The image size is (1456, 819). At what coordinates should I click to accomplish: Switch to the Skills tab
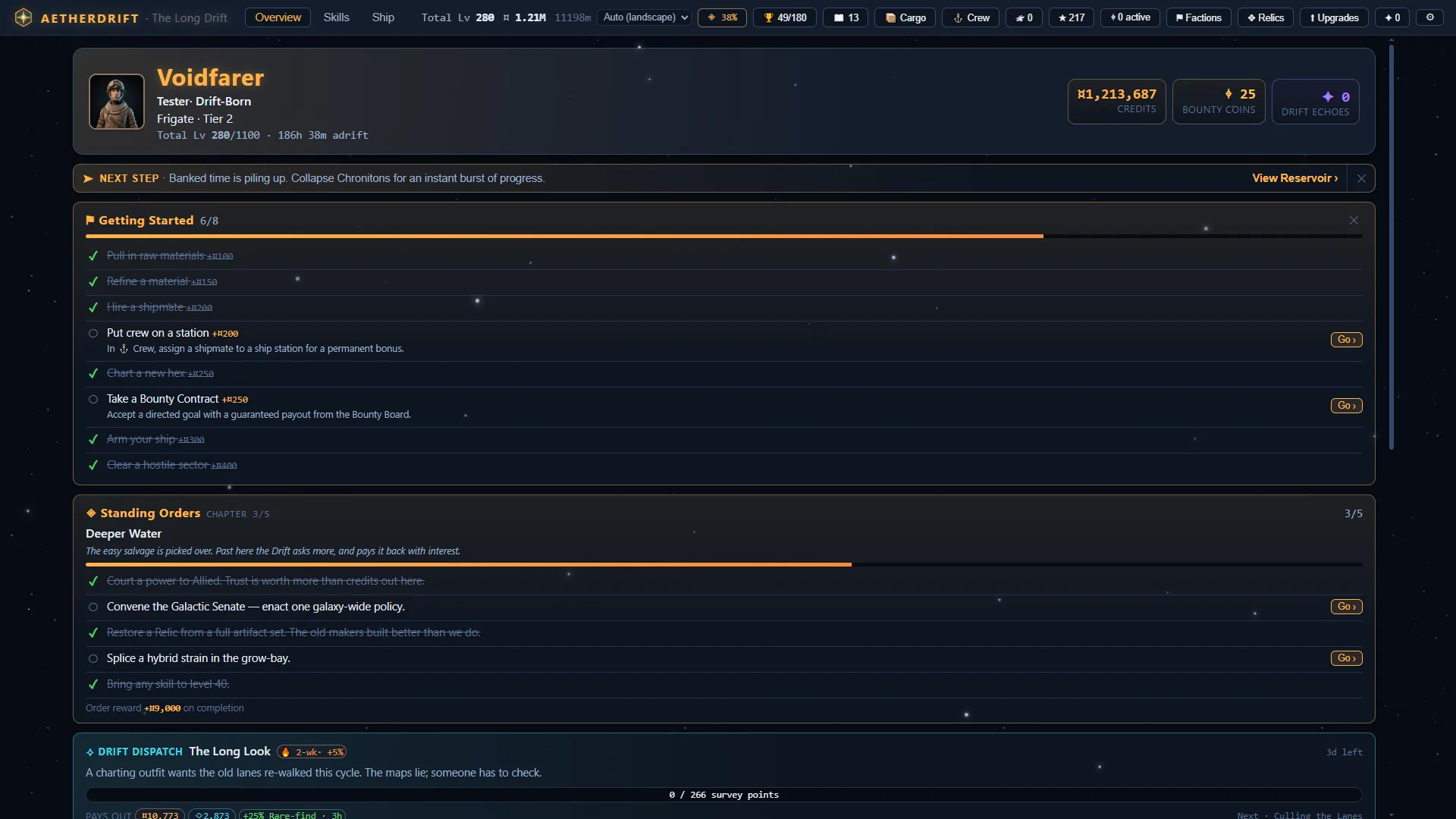(336, 17)
